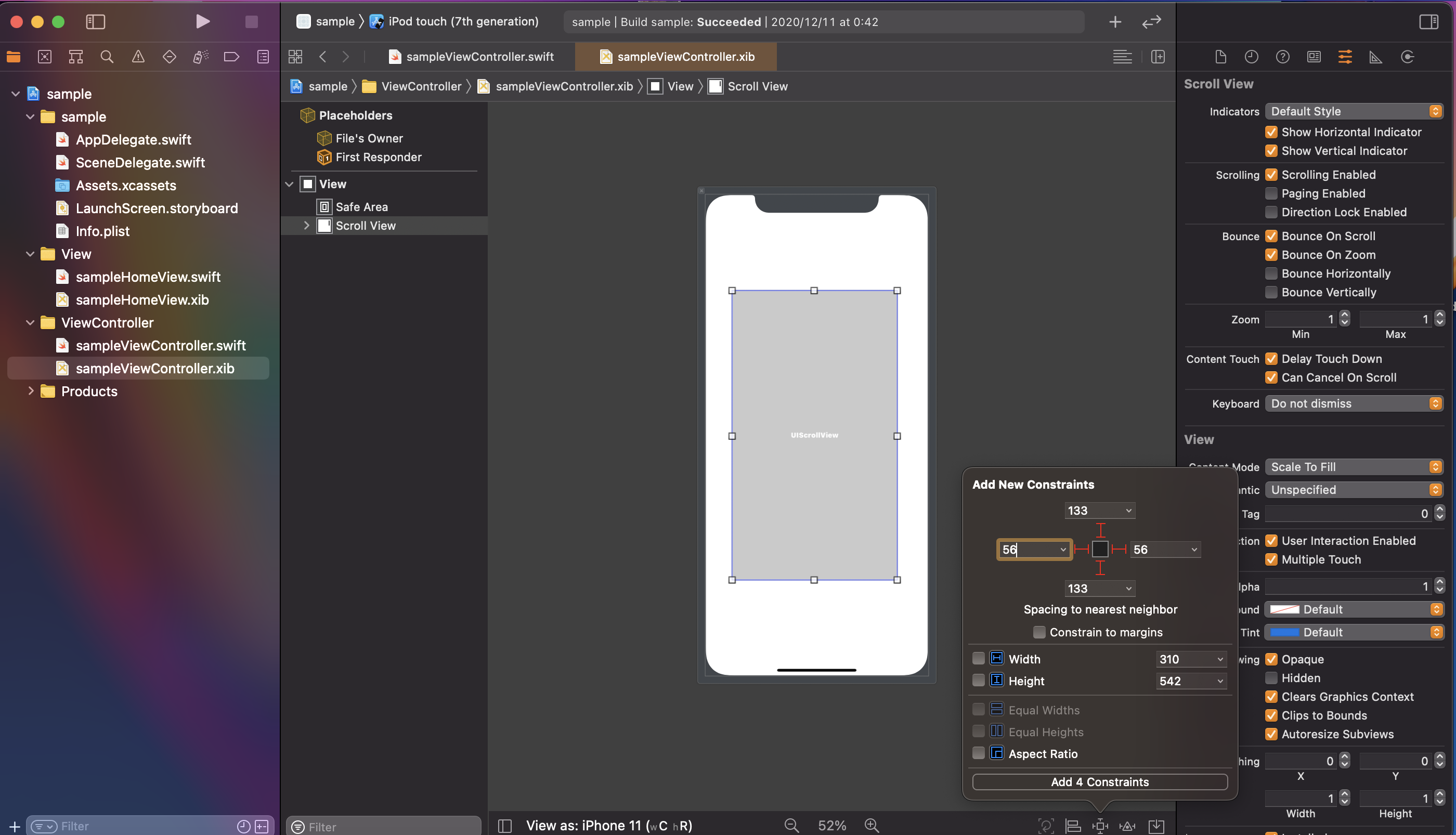Show the Quick Help inspector

click(1283, 57)
